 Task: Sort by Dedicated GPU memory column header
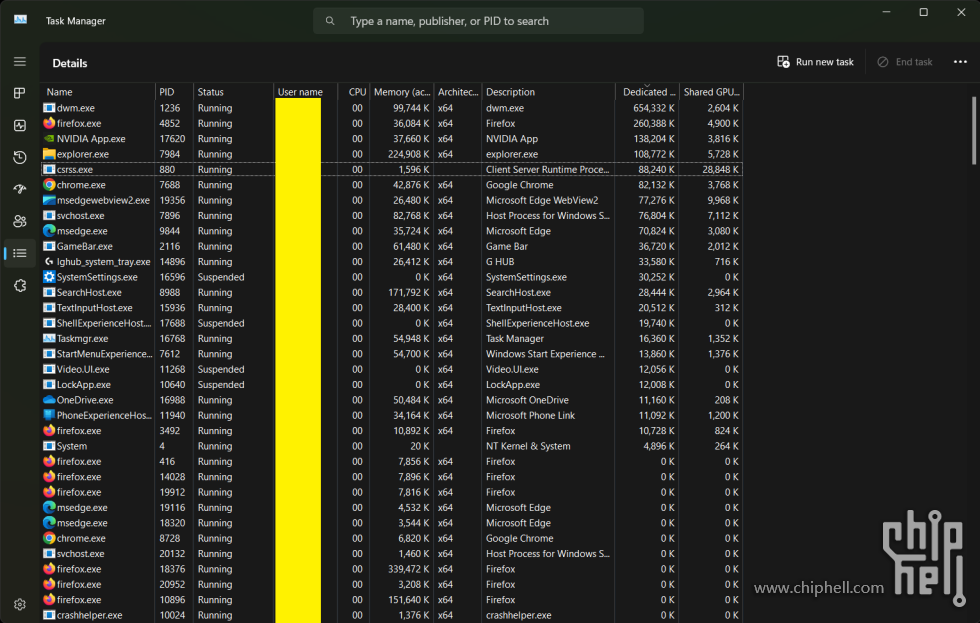point(648,92)
